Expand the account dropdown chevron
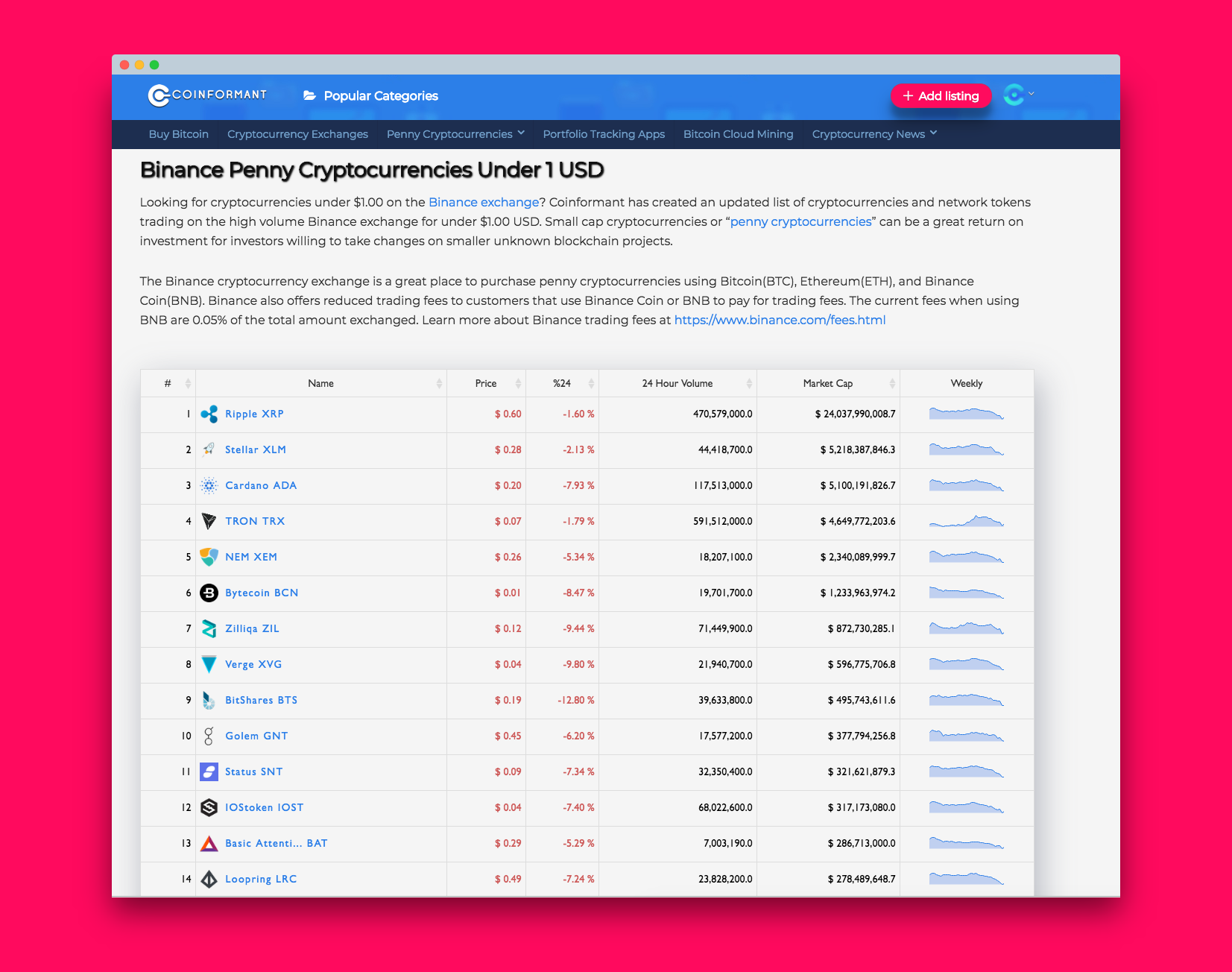The image size is (1232, 972). (1032, 94)
